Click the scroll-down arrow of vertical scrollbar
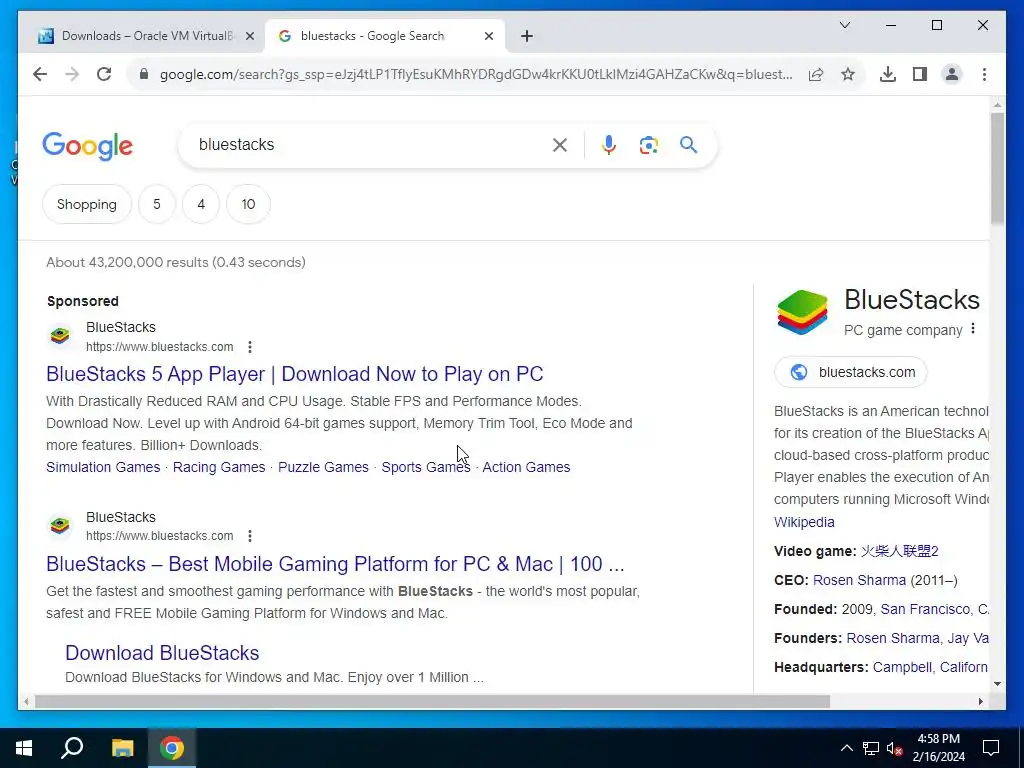 pos(997,684)
